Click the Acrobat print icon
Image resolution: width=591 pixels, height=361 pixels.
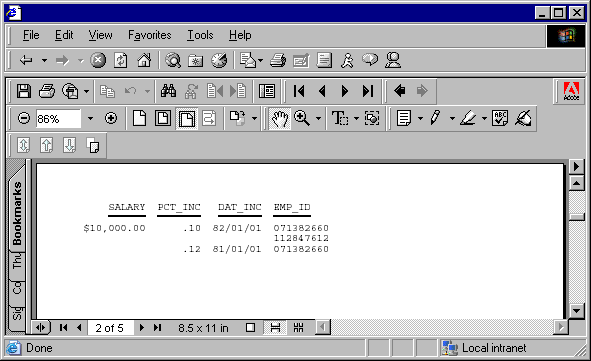point(47,91)
